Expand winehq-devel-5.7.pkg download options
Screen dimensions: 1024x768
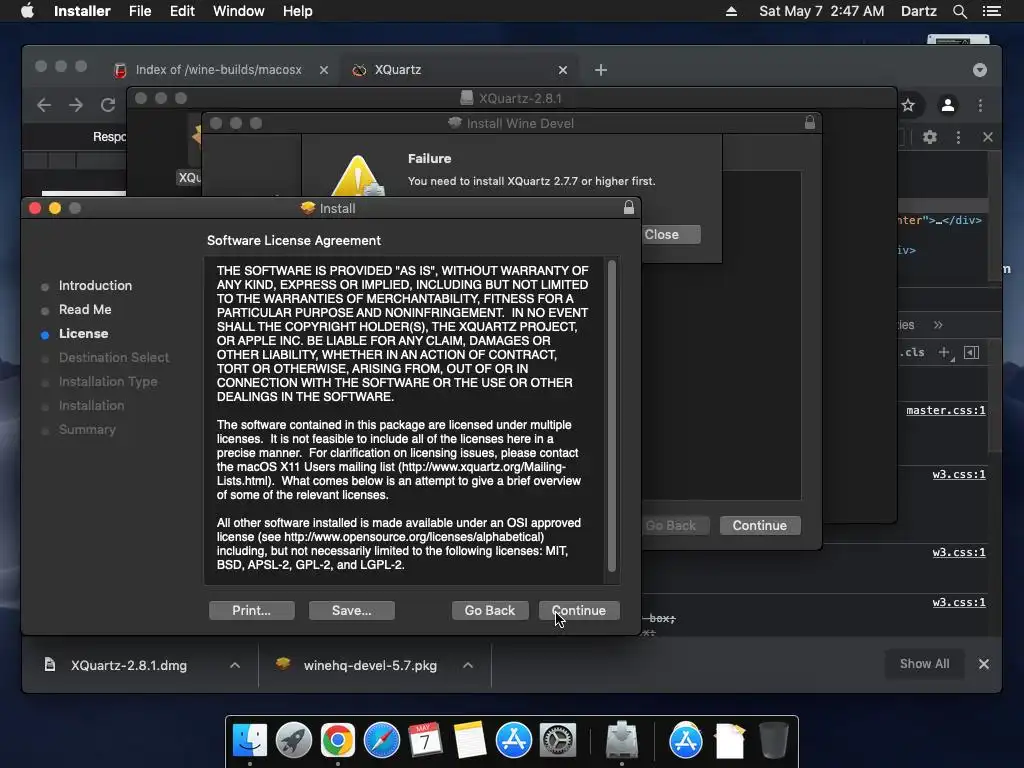468,665
